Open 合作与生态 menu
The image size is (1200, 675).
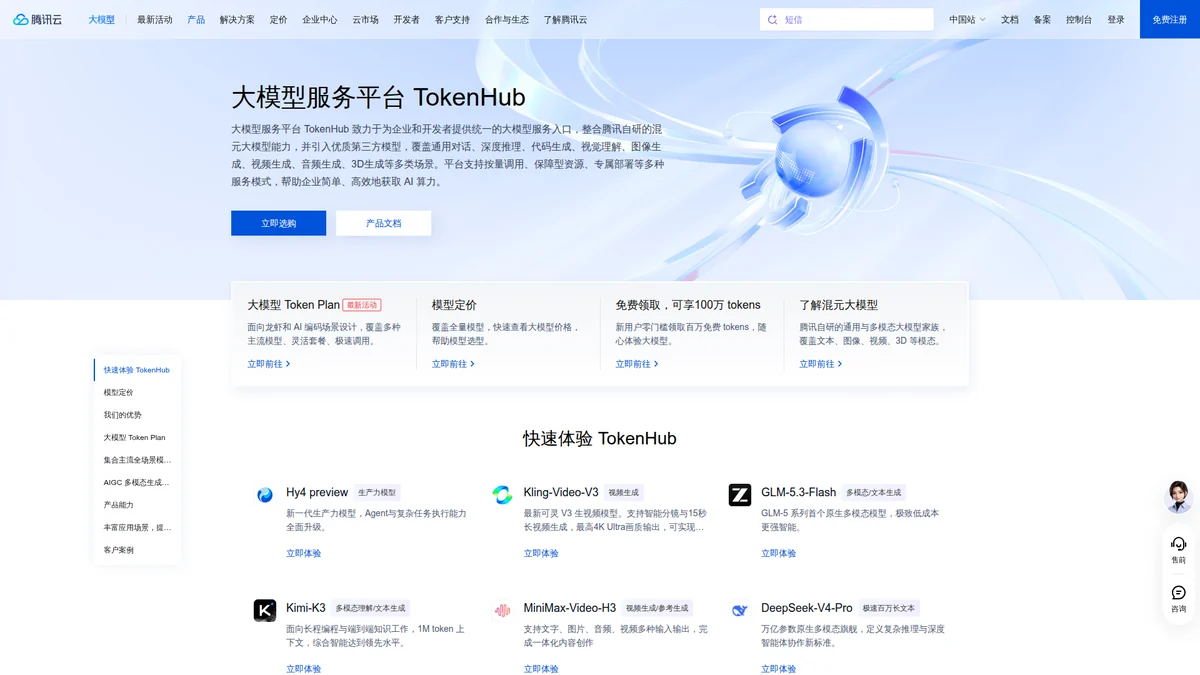(507, 19)
